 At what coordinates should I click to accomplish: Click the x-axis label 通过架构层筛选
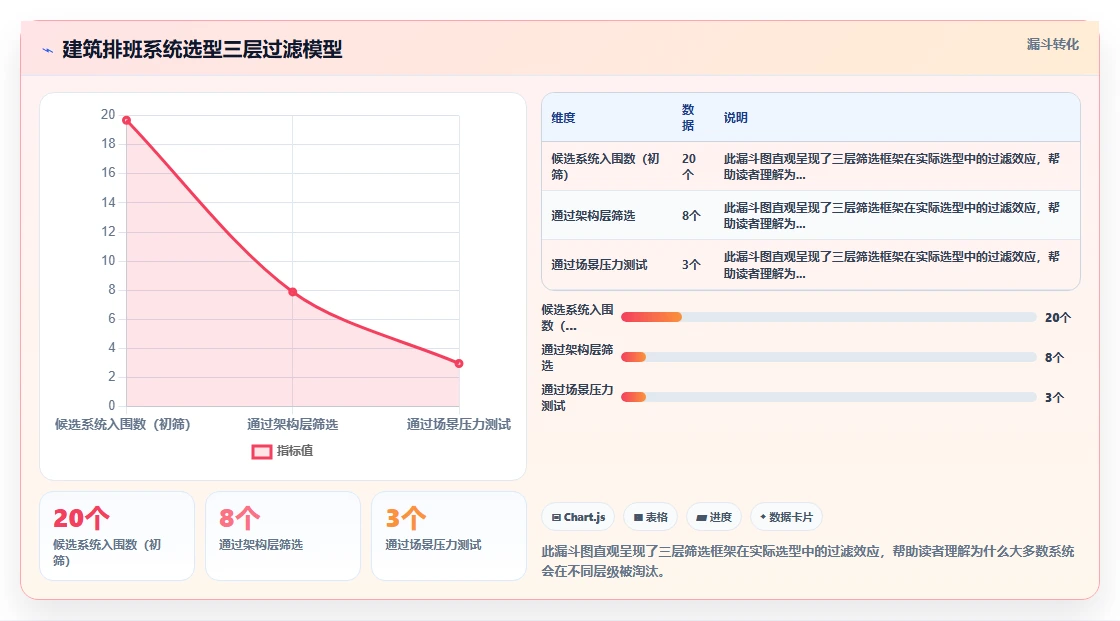pyautogui.click(x=293, y=424)
